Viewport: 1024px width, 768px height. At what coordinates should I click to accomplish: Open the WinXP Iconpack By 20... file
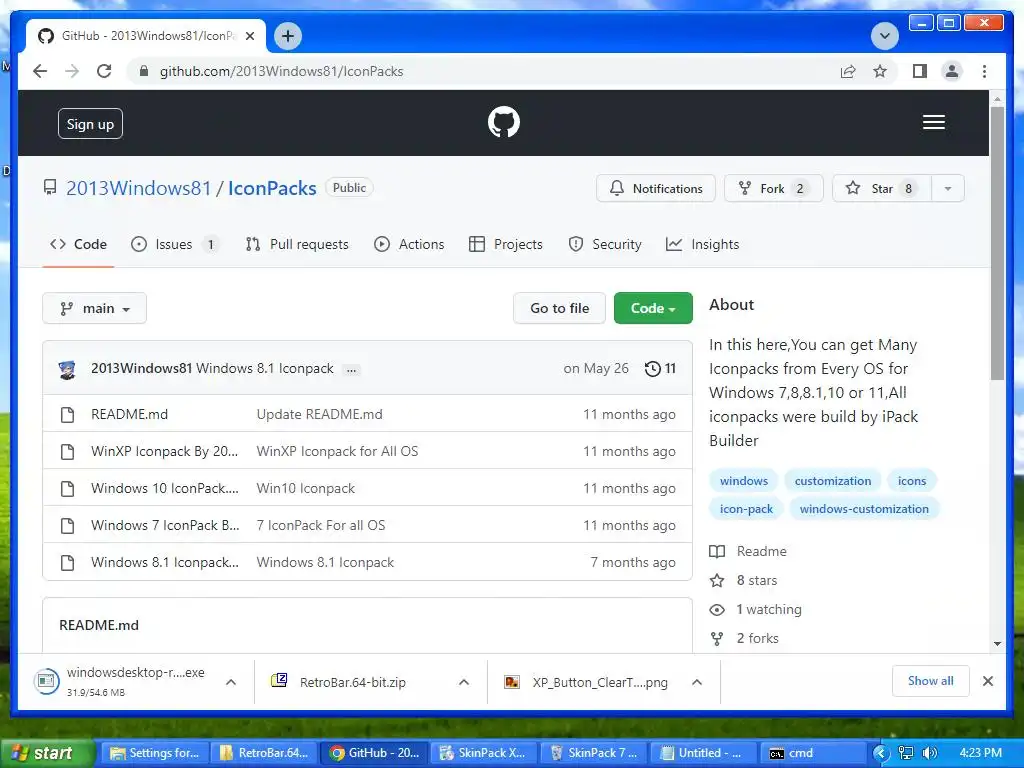pos(165,451)
